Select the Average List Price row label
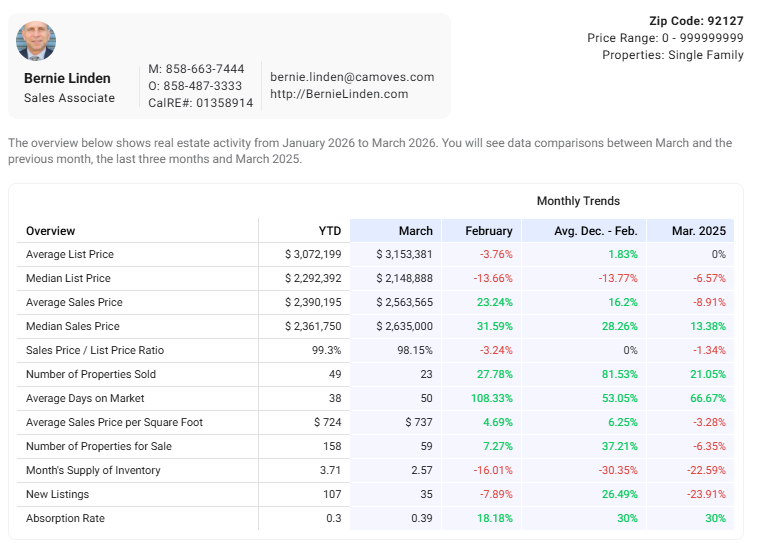The image size is (769, 558). click(x=69, y=254)
